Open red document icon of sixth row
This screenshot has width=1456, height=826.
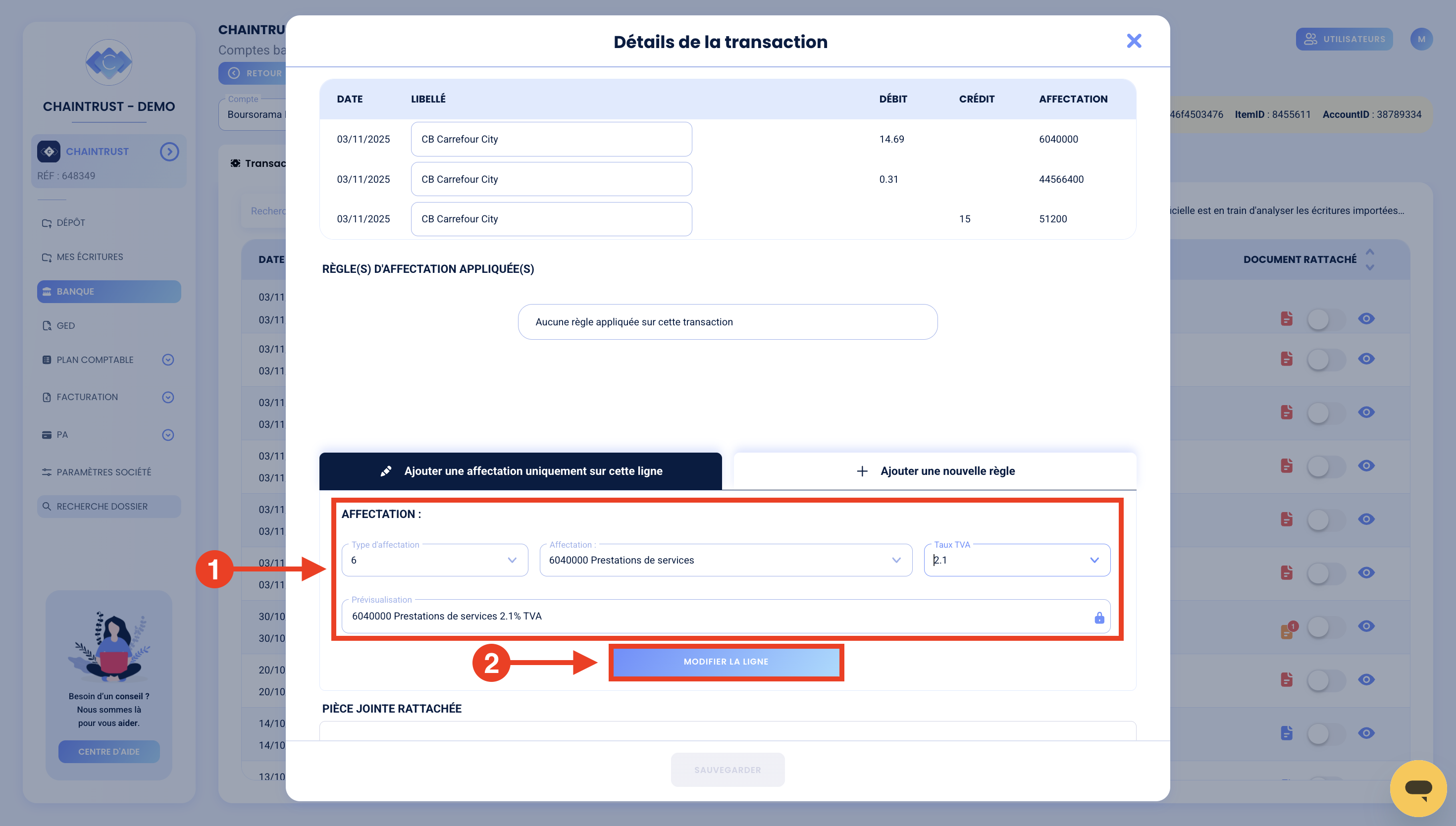pyautogui.click(x=1287, y=572)
